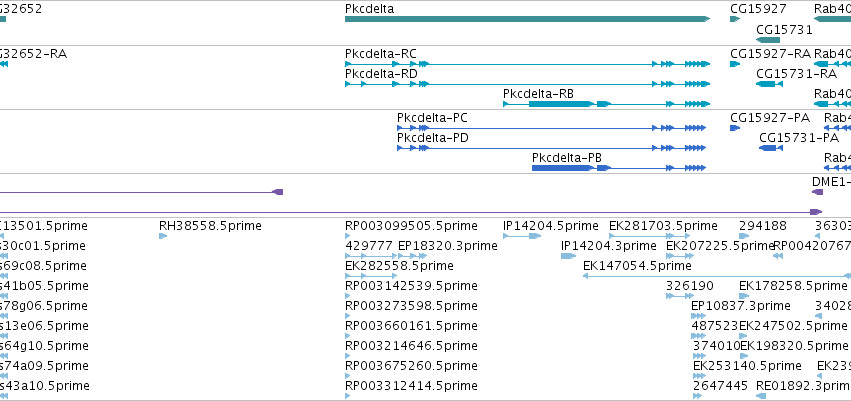Select EST label IP14204.5prime

551,226
